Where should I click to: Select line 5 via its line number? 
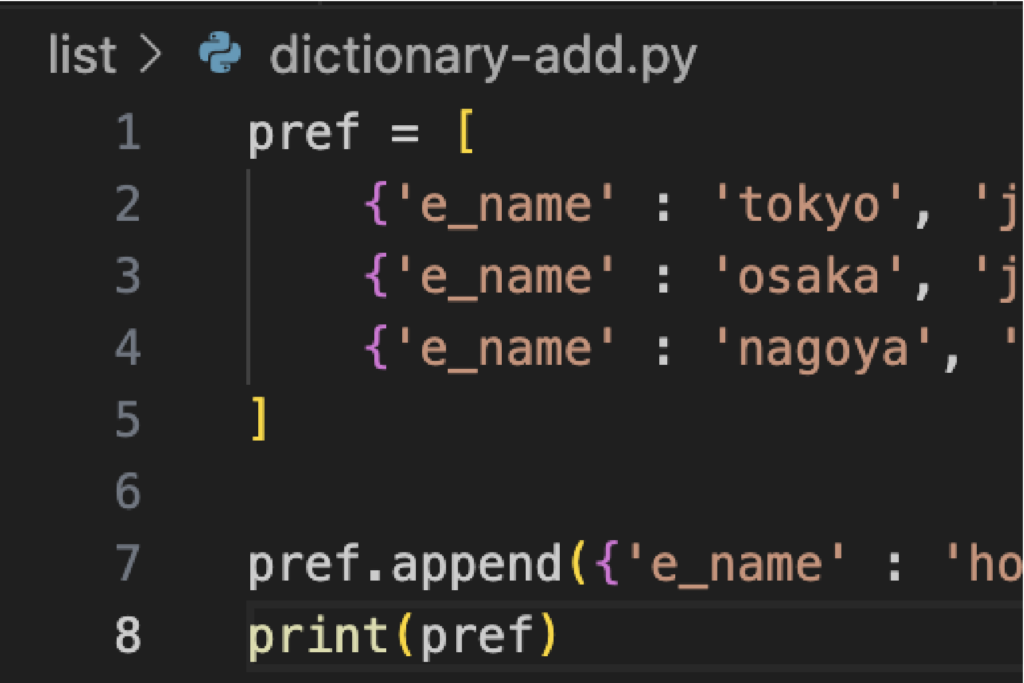pos(128,421)
